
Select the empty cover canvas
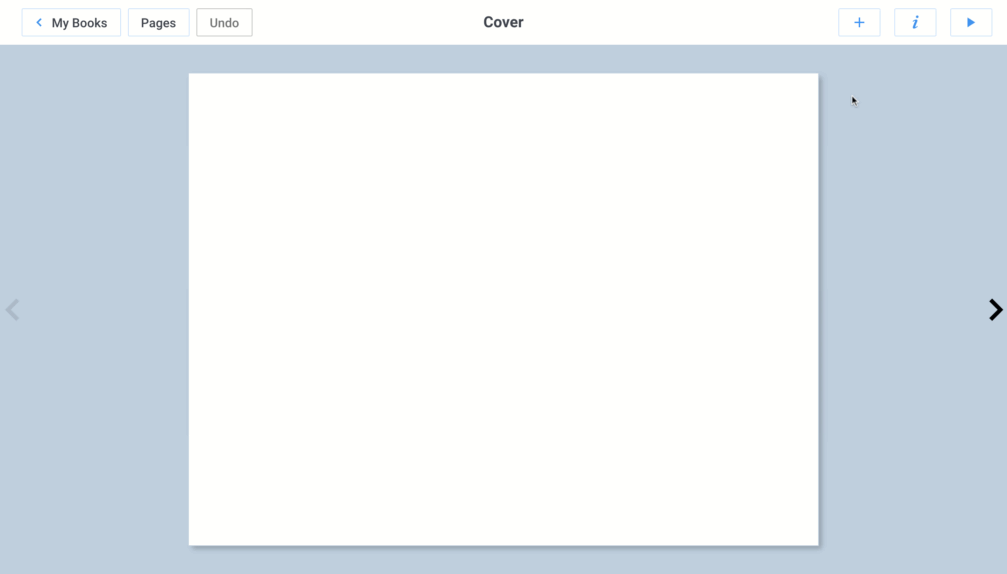click(x=503, y=309)
